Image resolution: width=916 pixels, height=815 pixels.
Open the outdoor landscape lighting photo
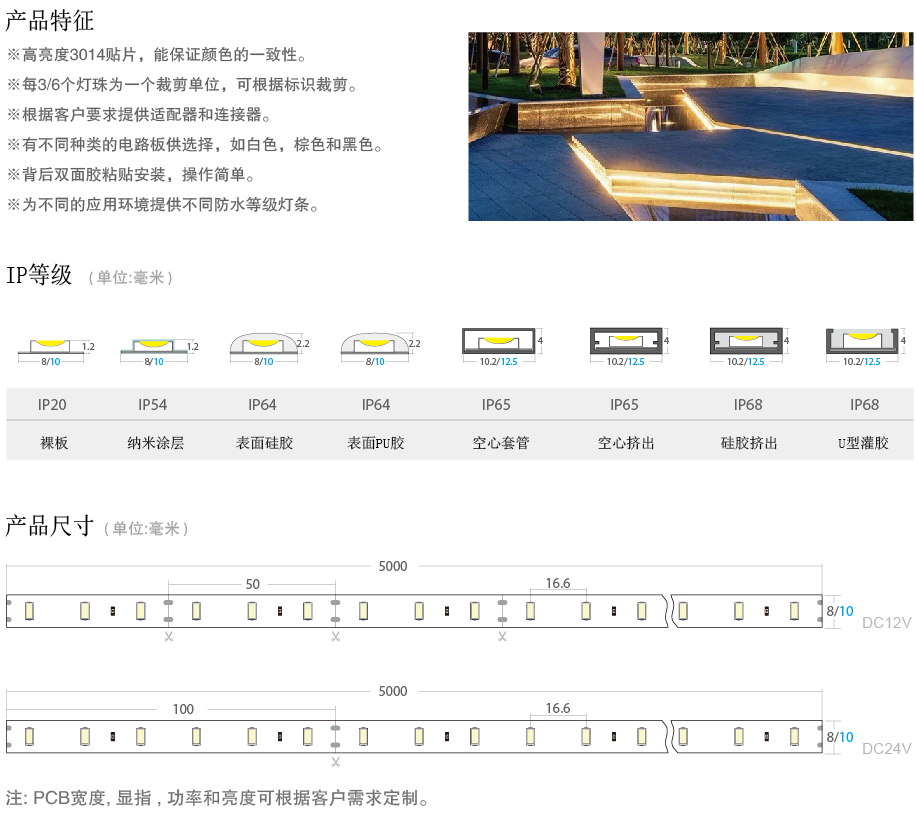[690, 126]
